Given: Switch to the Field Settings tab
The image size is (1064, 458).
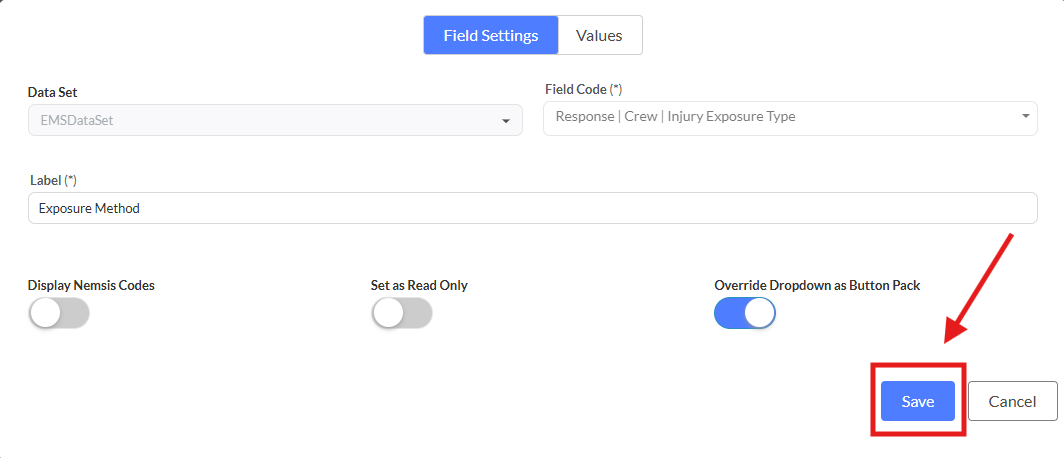Looking at the screenshot, I should (x=491, y=35).
